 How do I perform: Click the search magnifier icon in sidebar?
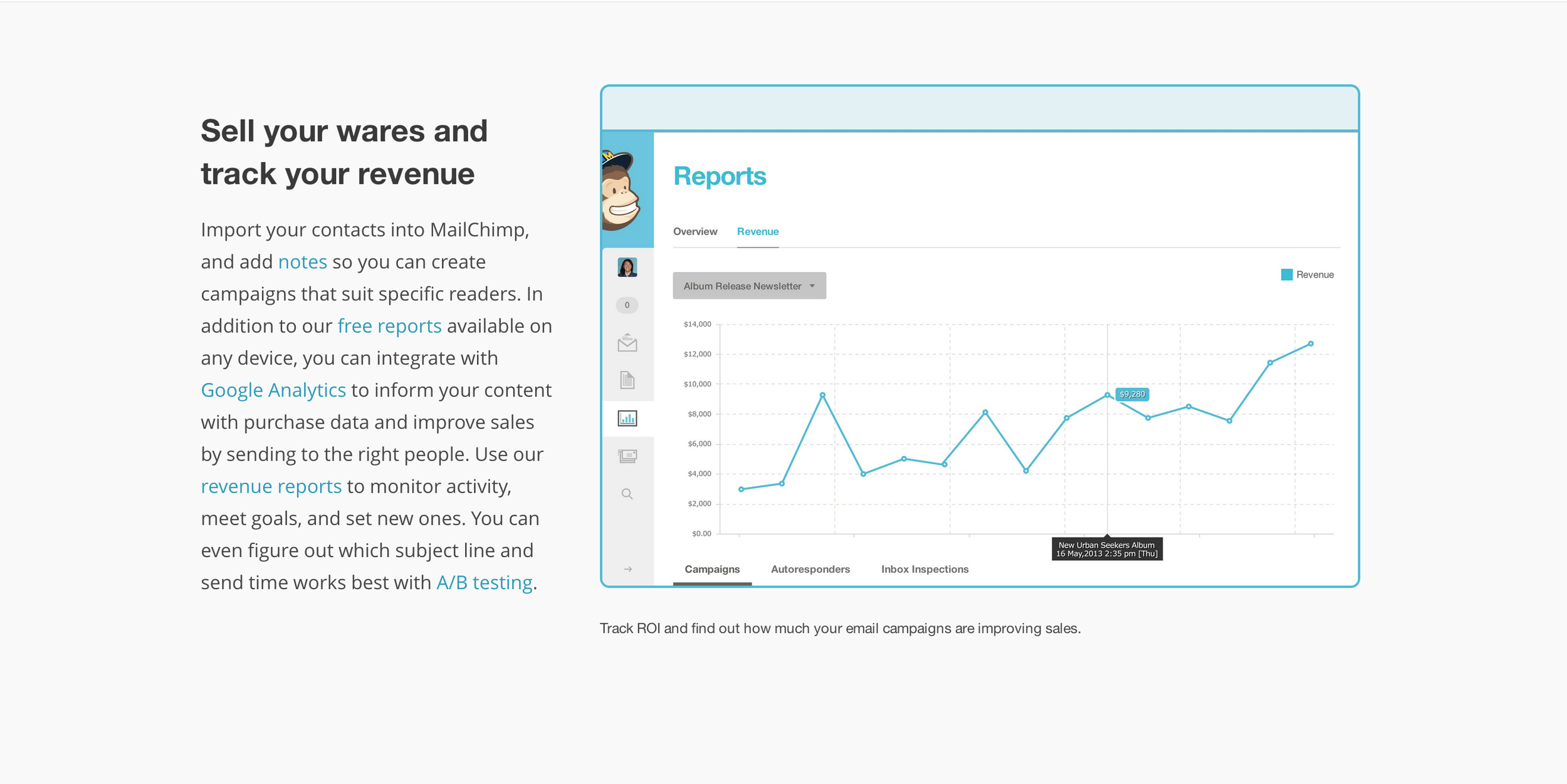[x=627, y=494]
